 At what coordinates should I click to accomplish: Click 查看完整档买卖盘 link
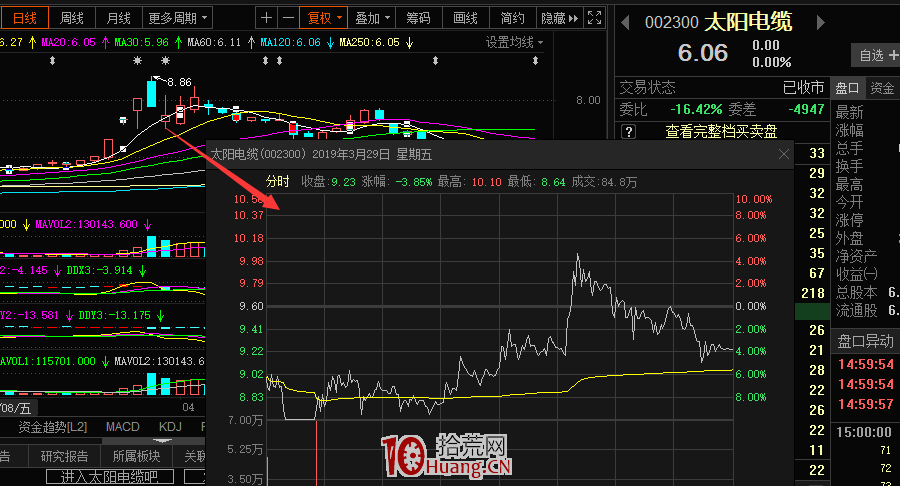tap(721, 132)
